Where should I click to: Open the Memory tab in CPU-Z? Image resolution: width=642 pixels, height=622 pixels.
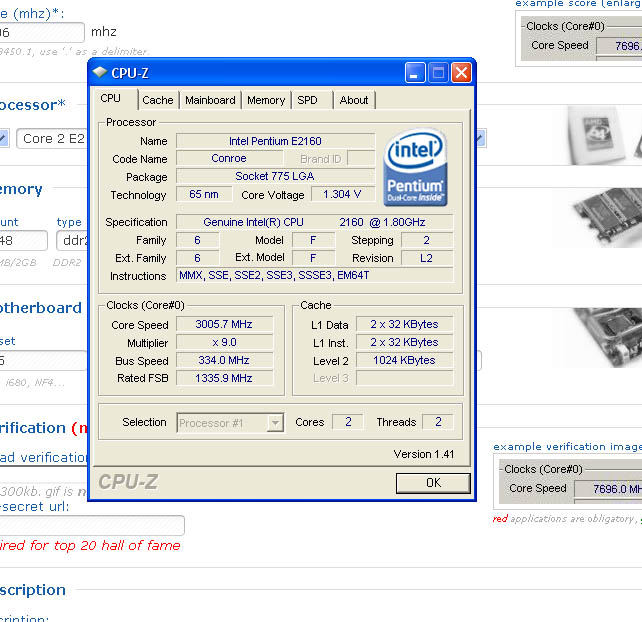click(266, 100)
